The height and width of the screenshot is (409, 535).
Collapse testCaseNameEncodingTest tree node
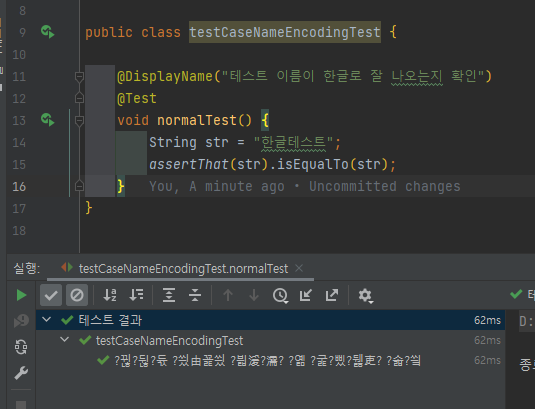tap(64, 340)
